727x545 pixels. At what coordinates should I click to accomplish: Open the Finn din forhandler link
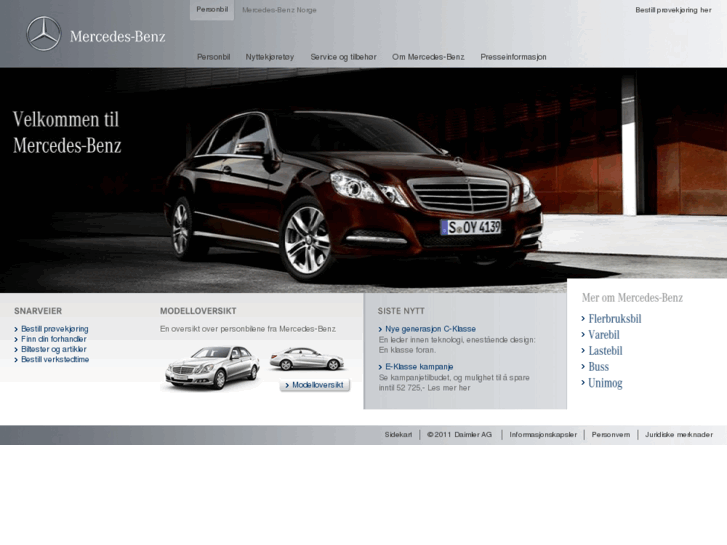54,339
